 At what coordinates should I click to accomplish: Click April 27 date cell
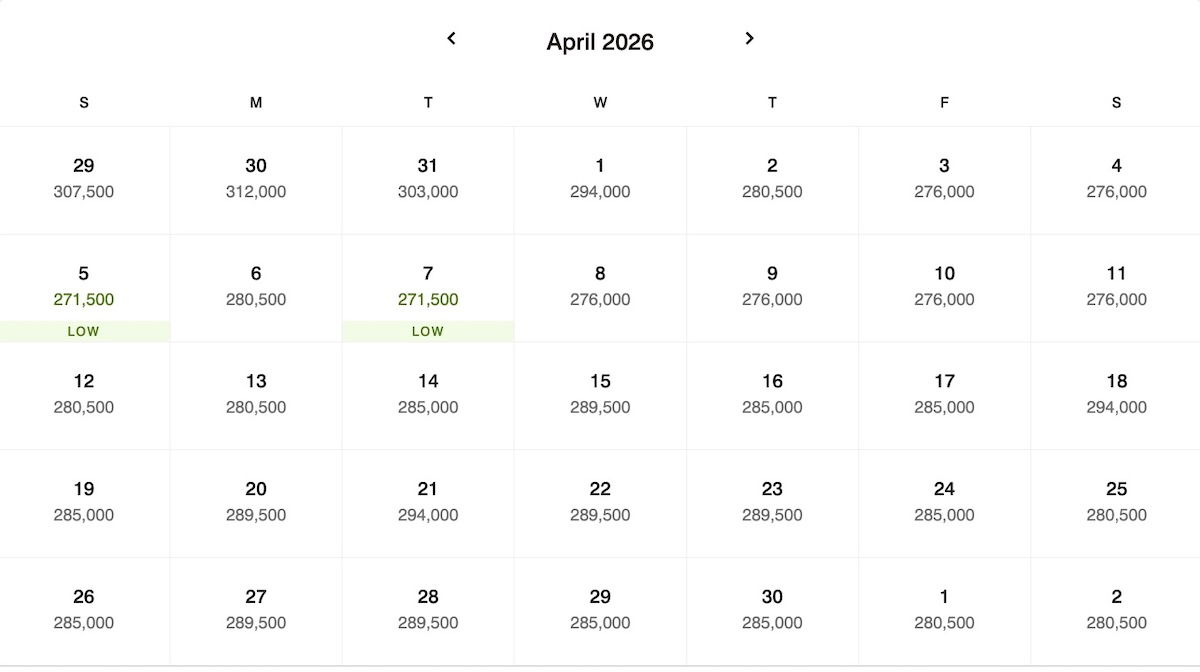pyautogui.click(x=256, y=611)
